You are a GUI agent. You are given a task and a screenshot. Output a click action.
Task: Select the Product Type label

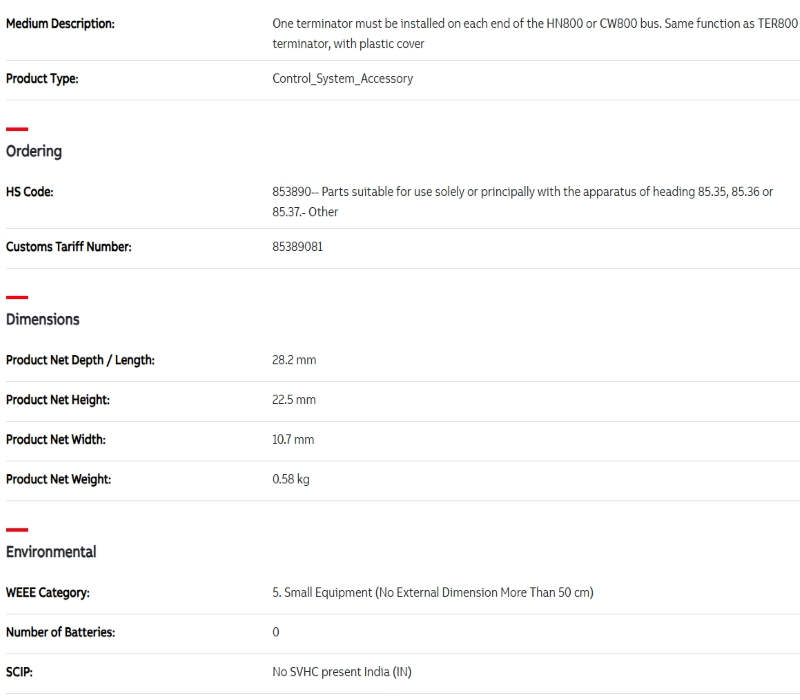click(42, 79)
